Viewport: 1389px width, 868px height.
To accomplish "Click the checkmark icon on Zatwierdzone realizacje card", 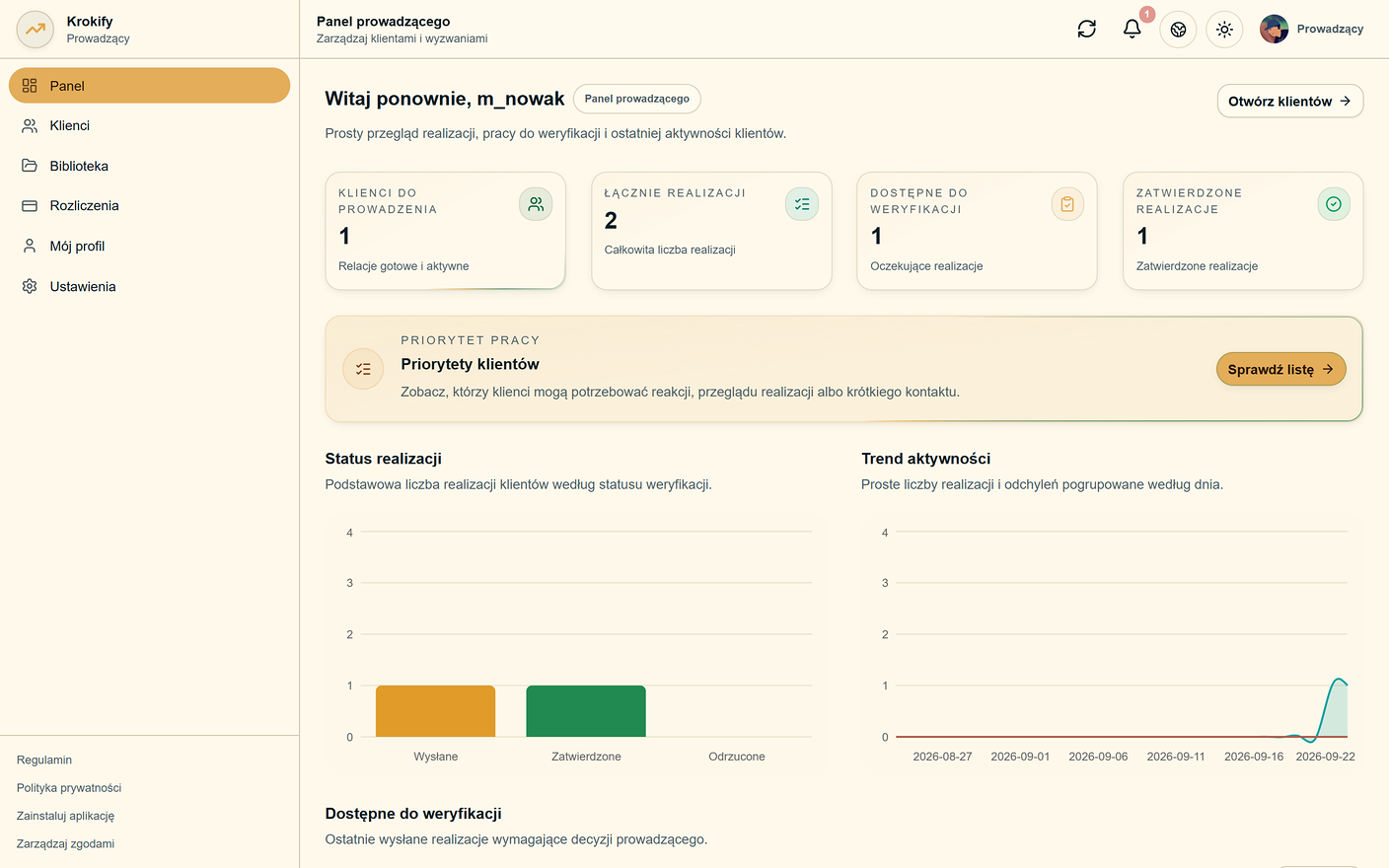I will [1334, 204].
